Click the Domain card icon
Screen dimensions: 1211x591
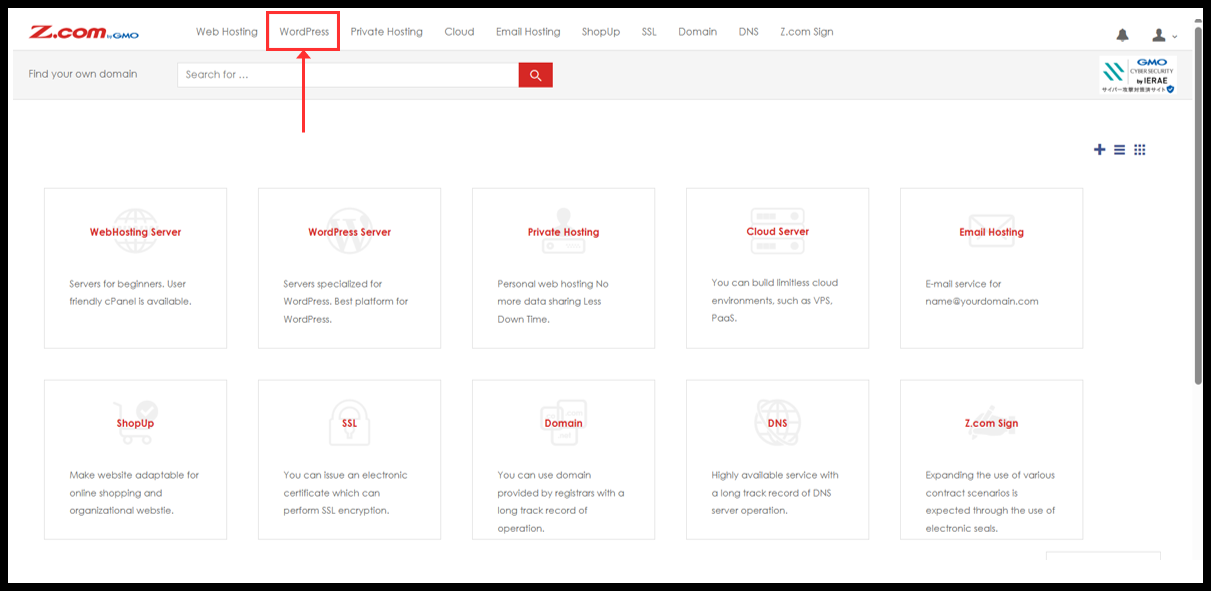tap(564, 422)
